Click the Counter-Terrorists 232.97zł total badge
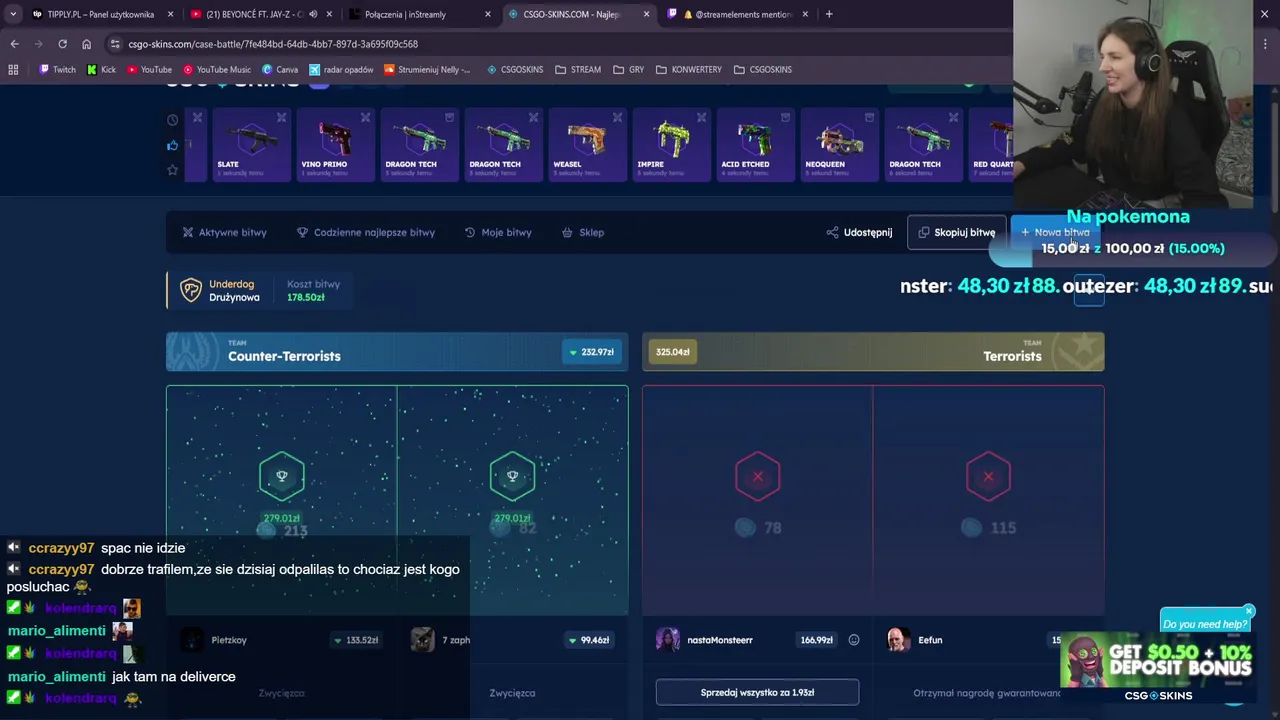1280x720 pixels. 591,352
